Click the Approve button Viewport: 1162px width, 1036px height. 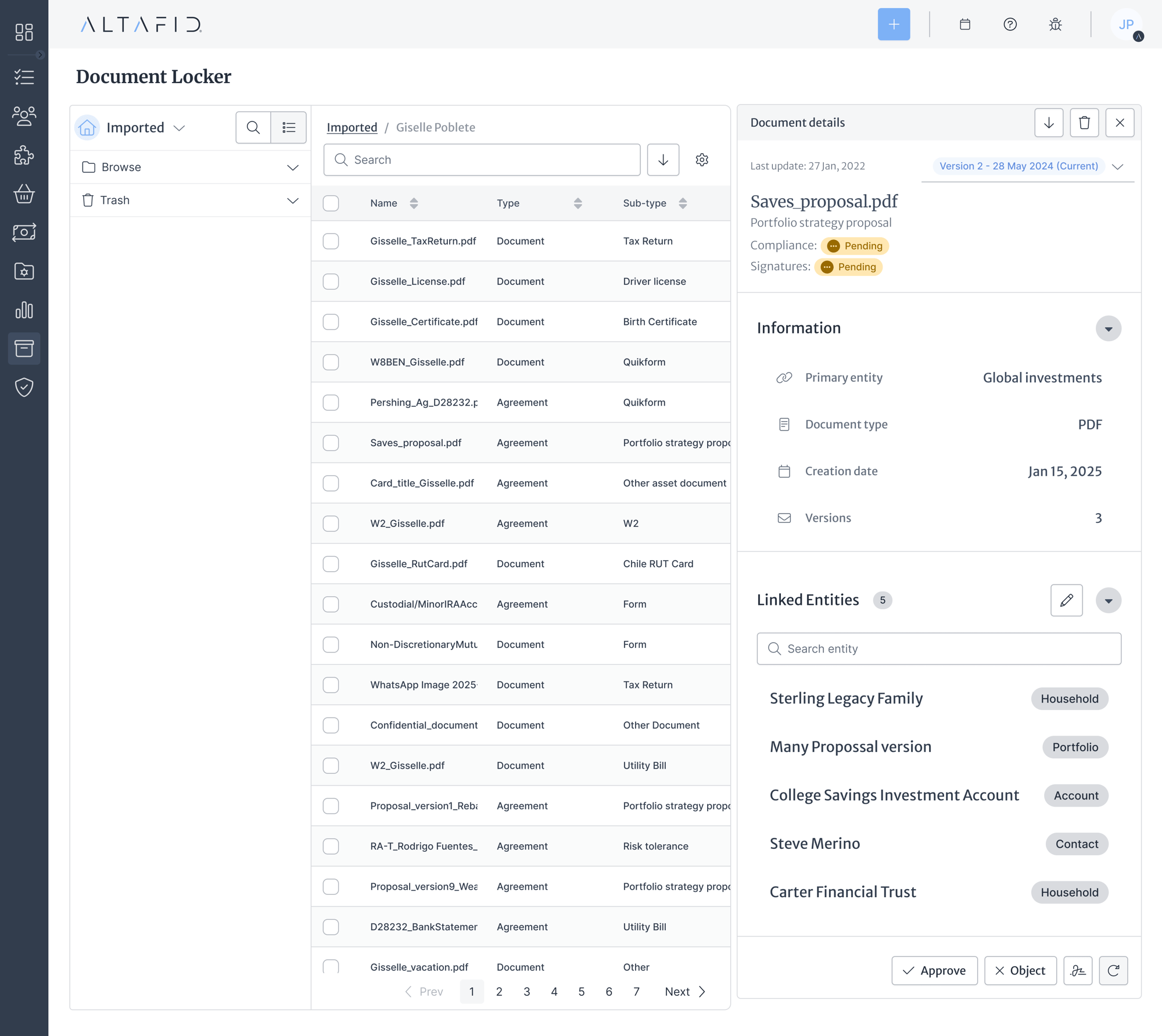(x=934, y=970)
